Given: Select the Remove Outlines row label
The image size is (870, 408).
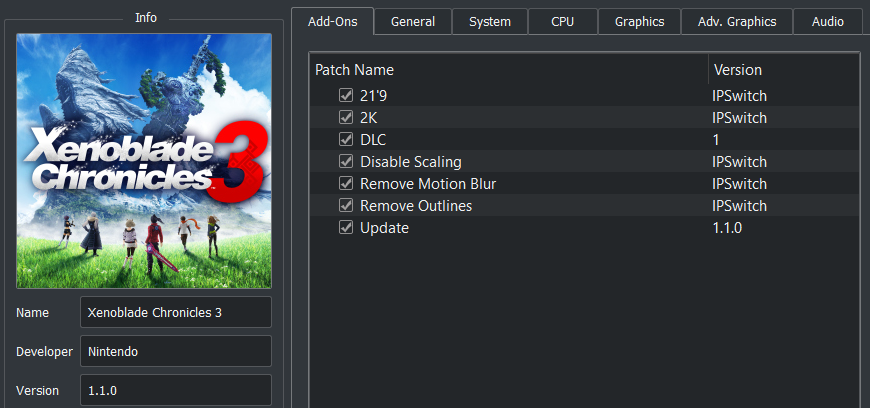Looking at the screenshot, I should 416,206.
